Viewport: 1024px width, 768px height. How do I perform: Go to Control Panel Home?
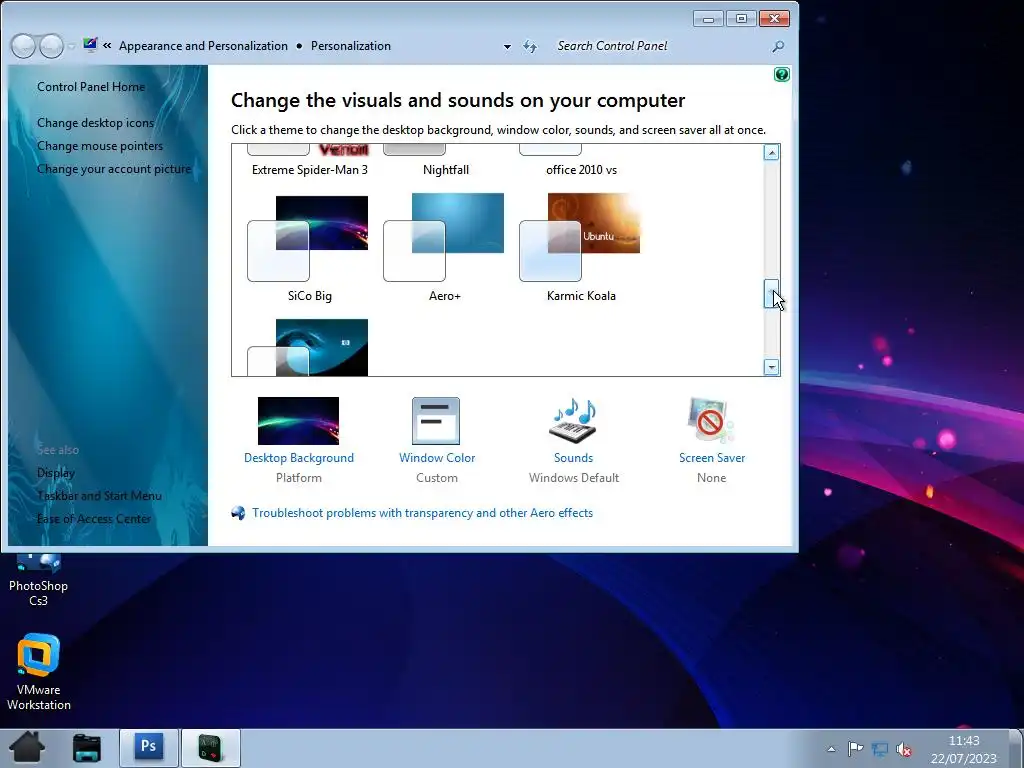(x=91, y=87)
